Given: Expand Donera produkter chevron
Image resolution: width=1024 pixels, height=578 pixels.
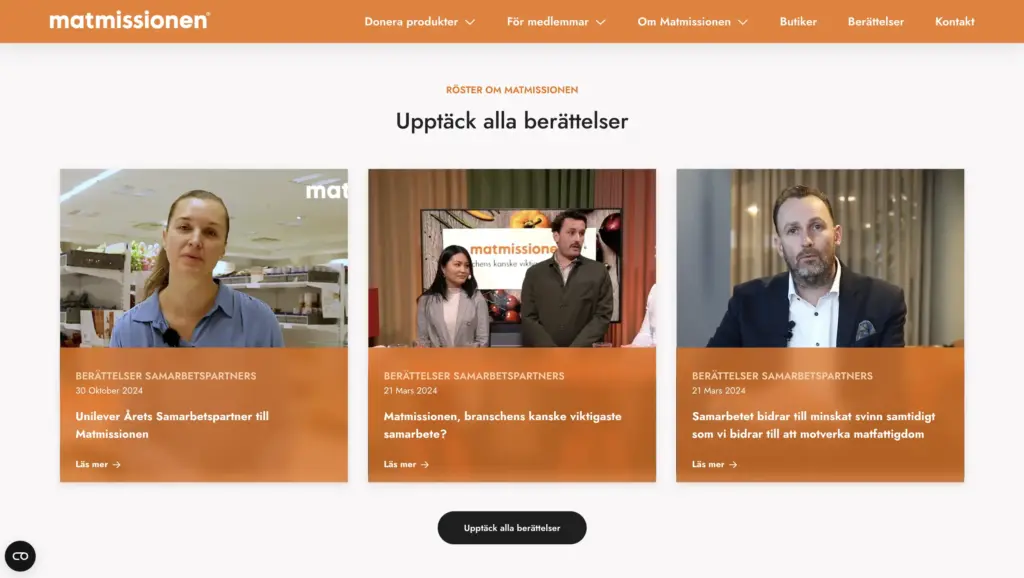Looking at the screenshot, I should tap(470, 22).
